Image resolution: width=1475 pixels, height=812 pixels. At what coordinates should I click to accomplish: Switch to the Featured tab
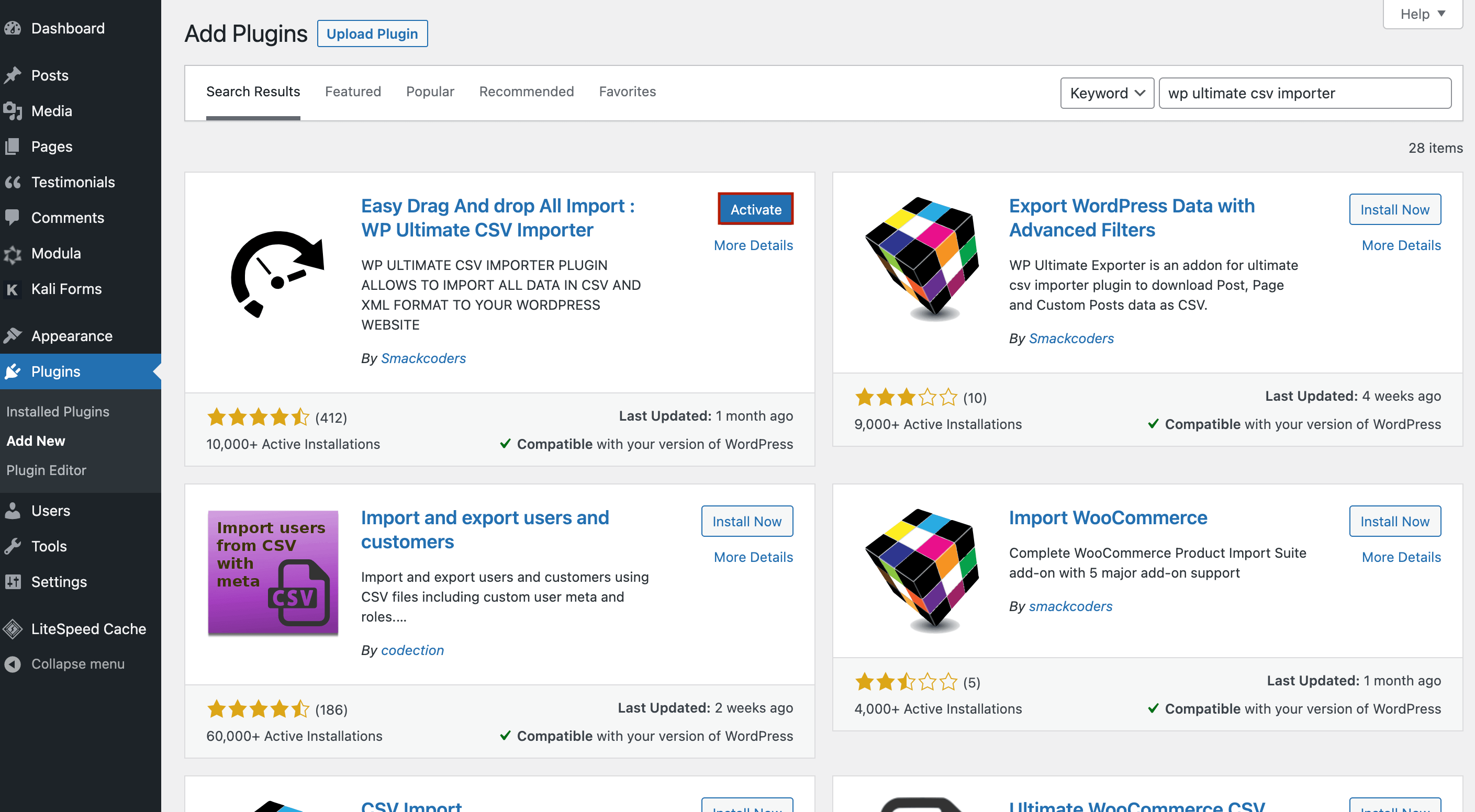click(353, 92)
